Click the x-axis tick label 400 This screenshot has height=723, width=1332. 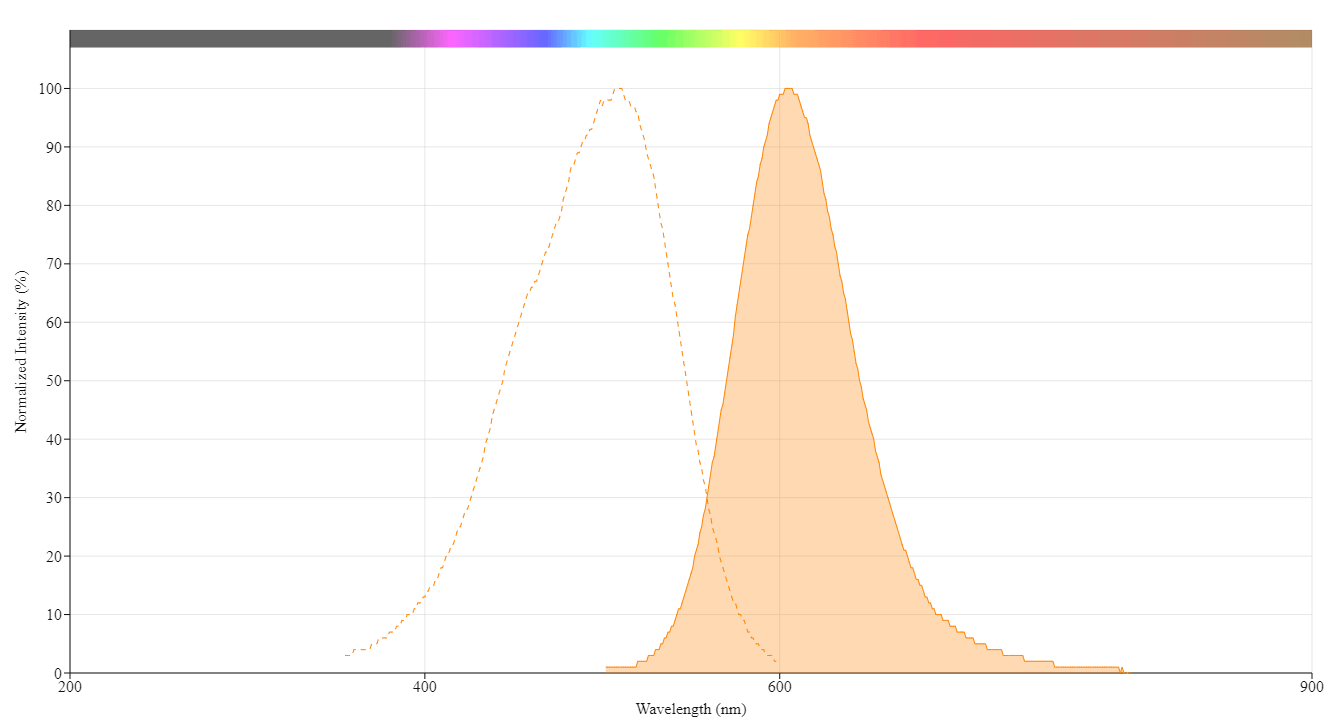click(425, 687)
